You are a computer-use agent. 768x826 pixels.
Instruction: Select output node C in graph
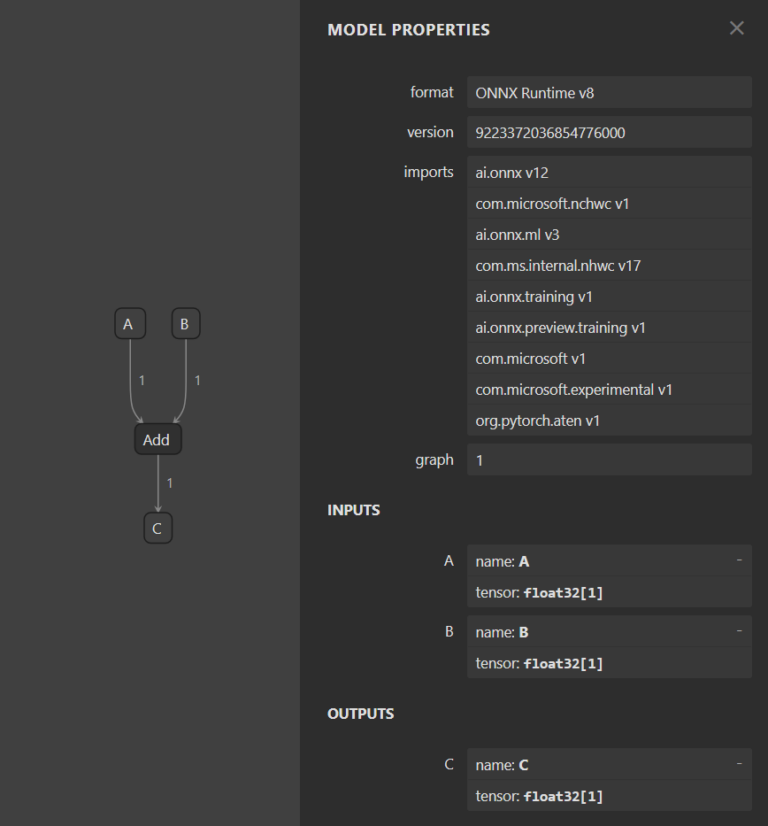click(x=157, y=529)
